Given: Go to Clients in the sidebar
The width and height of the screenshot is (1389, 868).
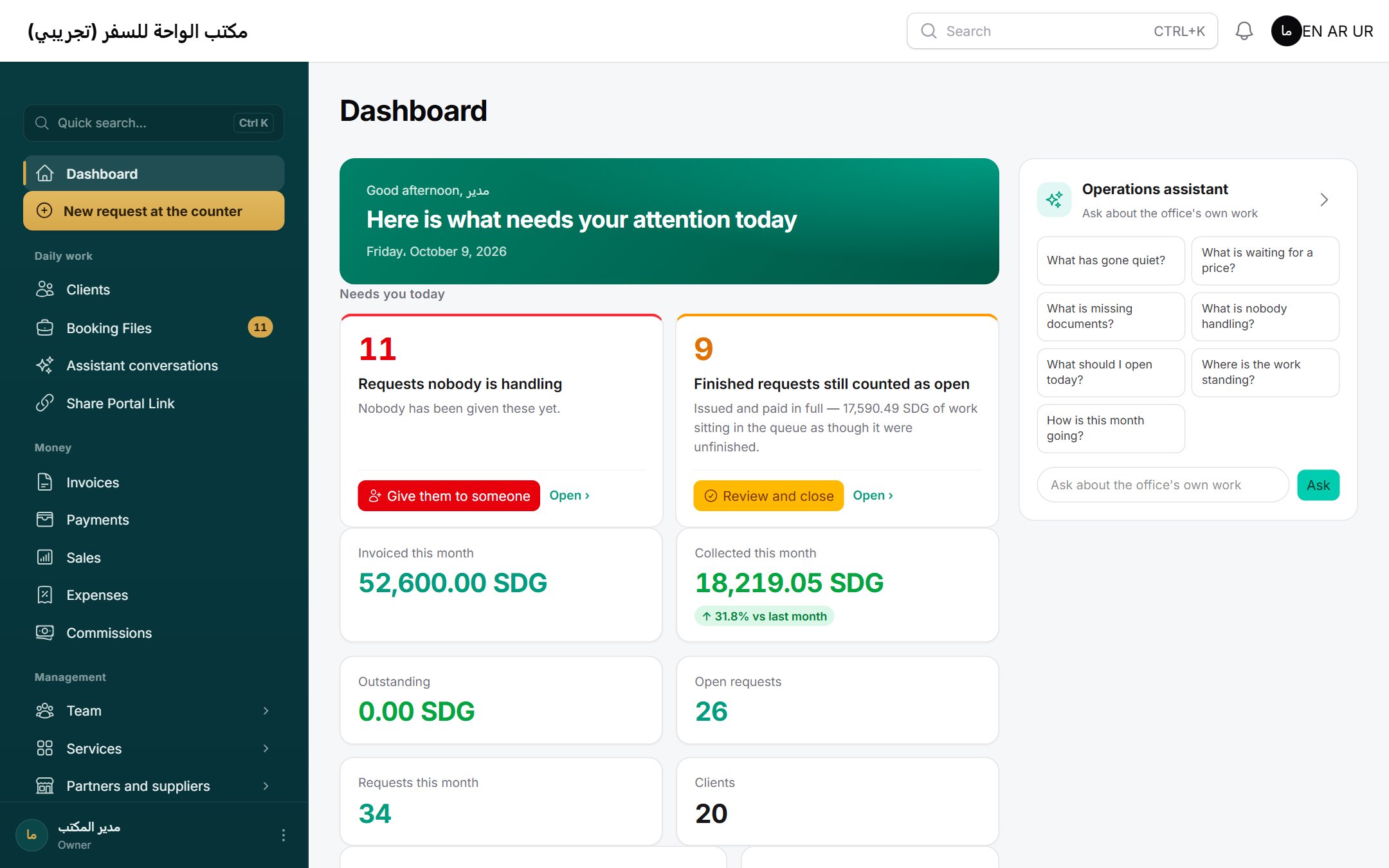Looking at the screenshot, I should coord(154,289).
